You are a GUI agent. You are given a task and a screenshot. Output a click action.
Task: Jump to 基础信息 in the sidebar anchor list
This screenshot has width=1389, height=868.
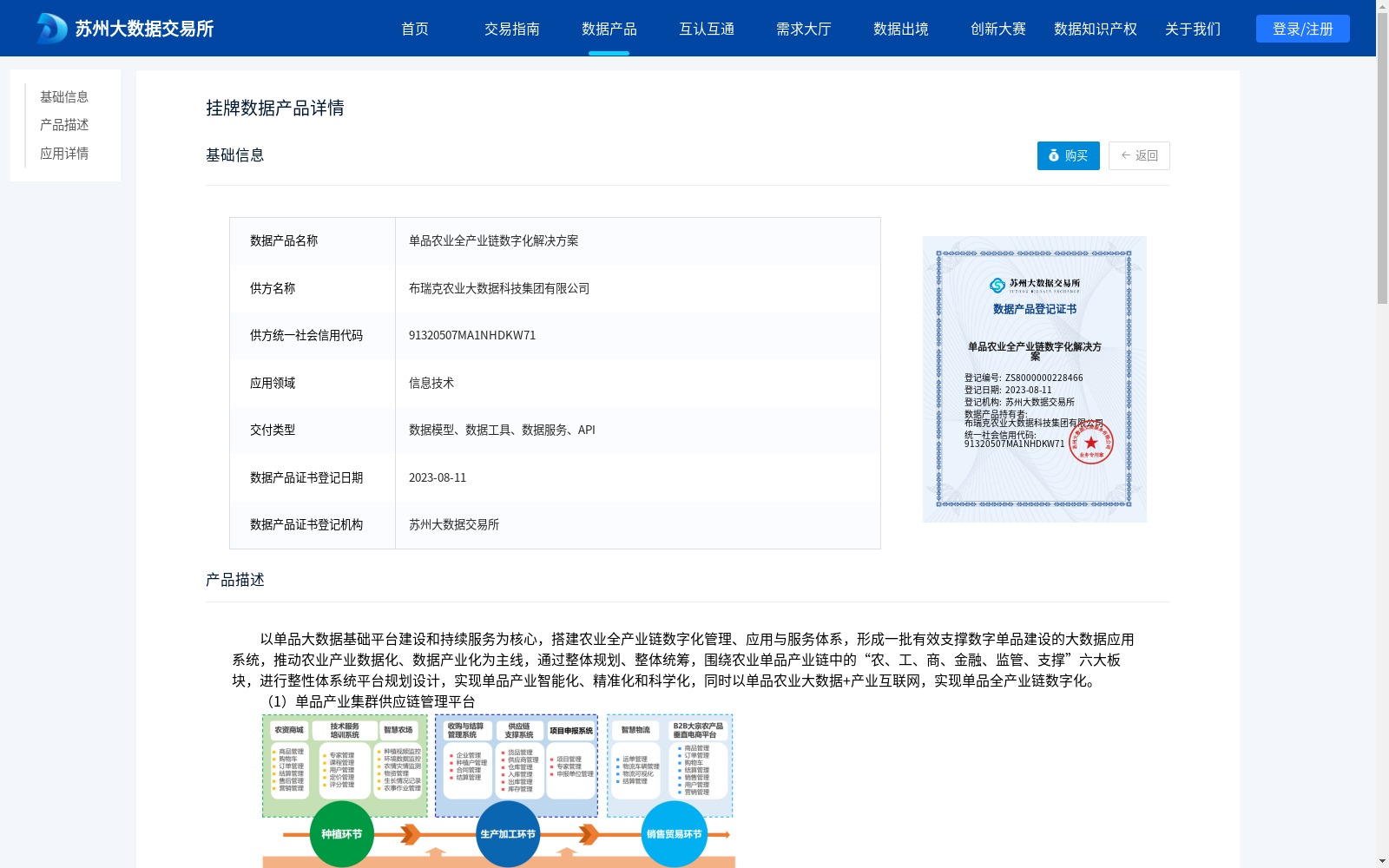[64, 97]
